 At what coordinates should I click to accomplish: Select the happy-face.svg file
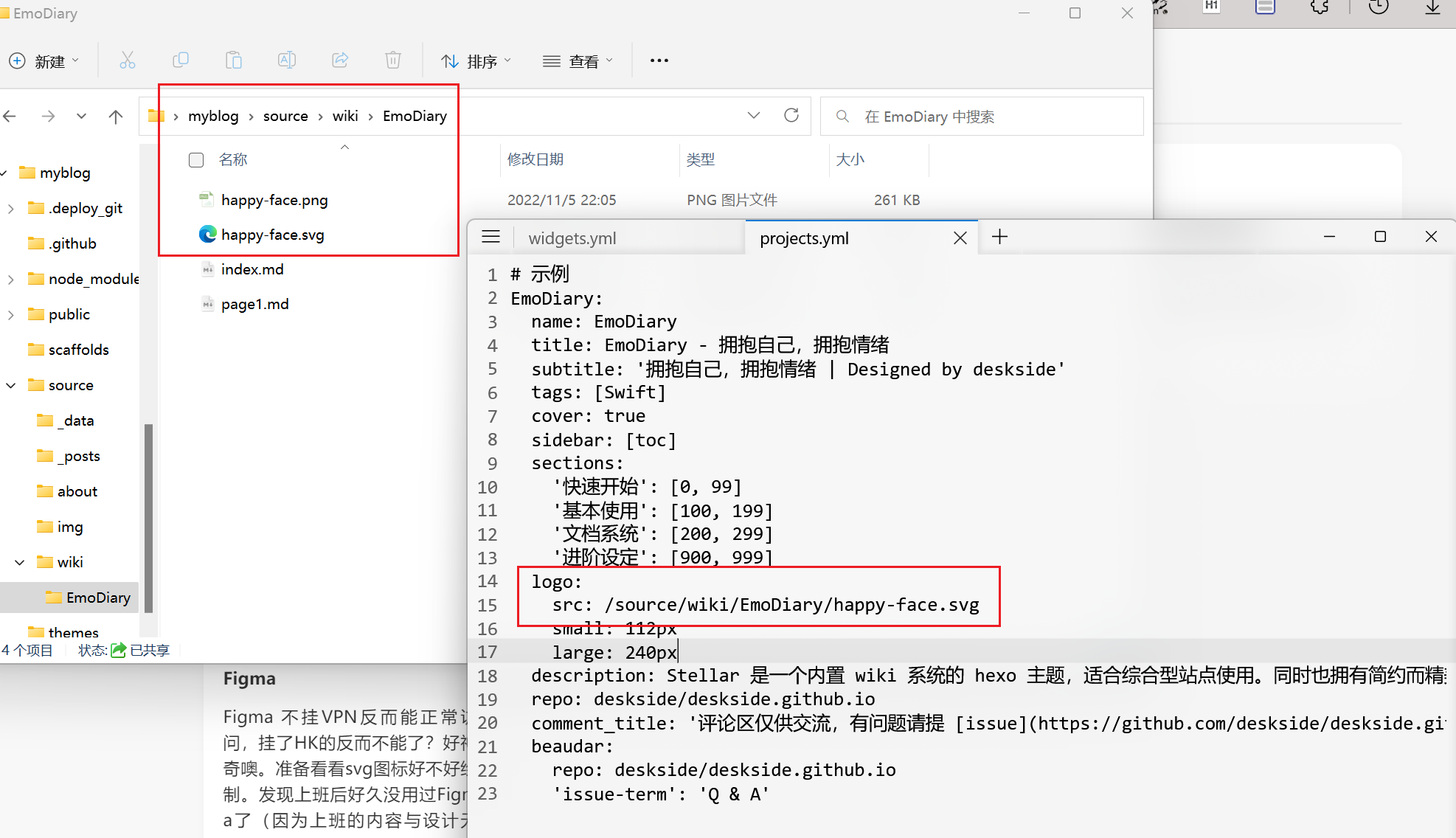click(273, 235)
